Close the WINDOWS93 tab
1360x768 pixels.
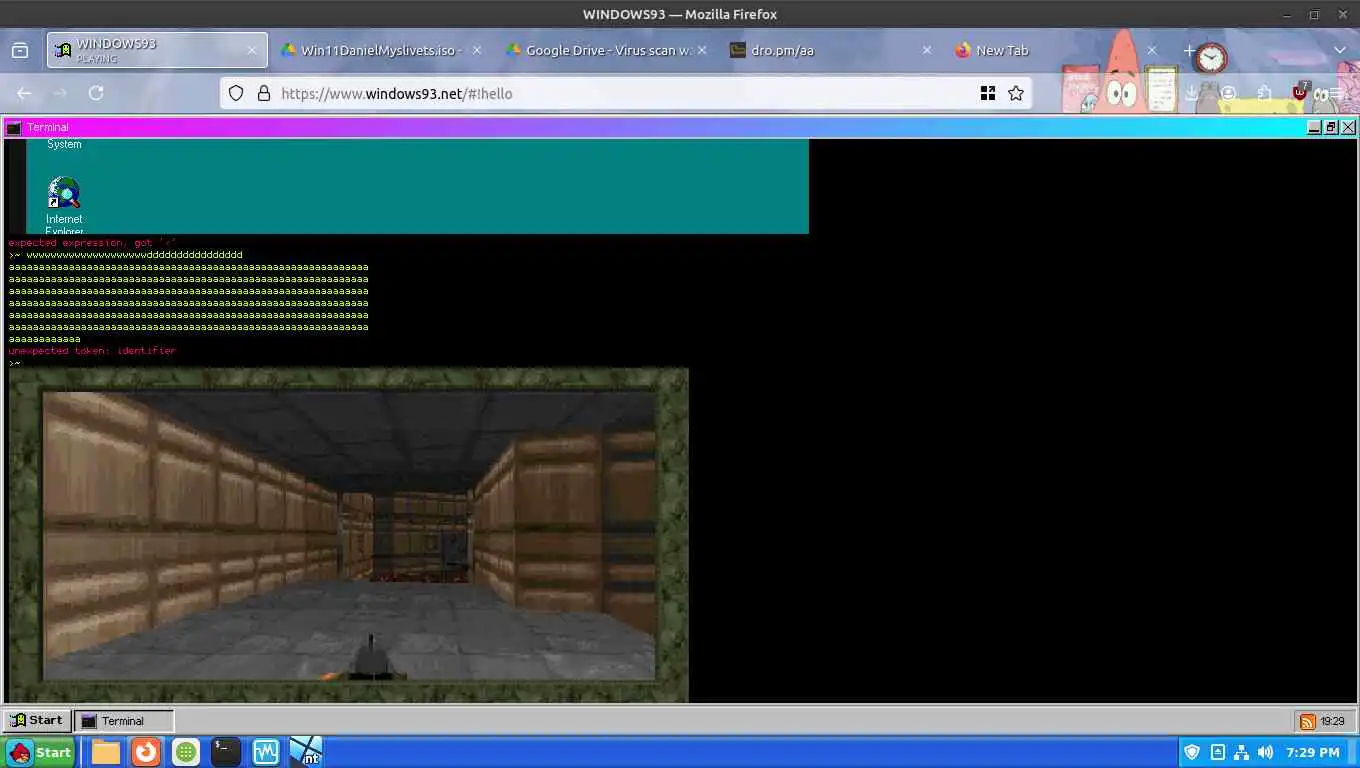click(x=252, y=50)
